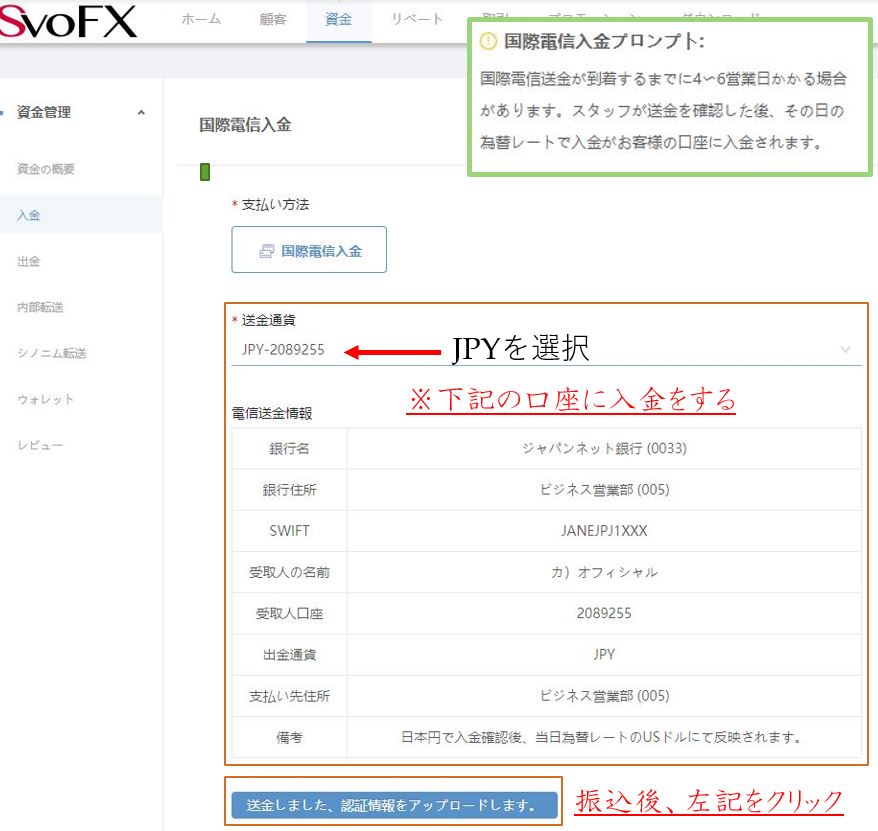Open レビュー in the sidebar
This screenshot has width=878, height=831.
pyautogui.click(x=40, y=445)
